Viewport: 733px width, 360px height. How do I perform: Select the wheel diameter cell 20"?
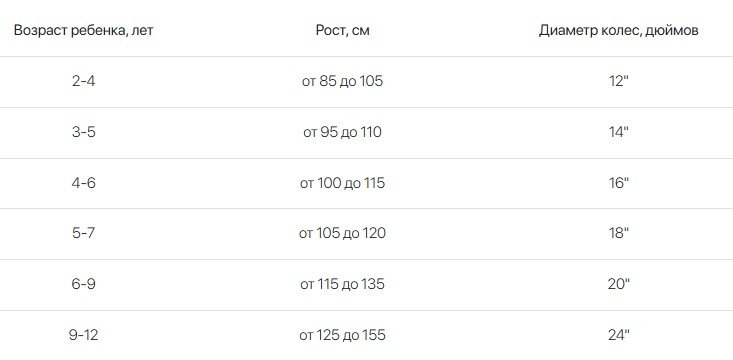coord(619,284)
